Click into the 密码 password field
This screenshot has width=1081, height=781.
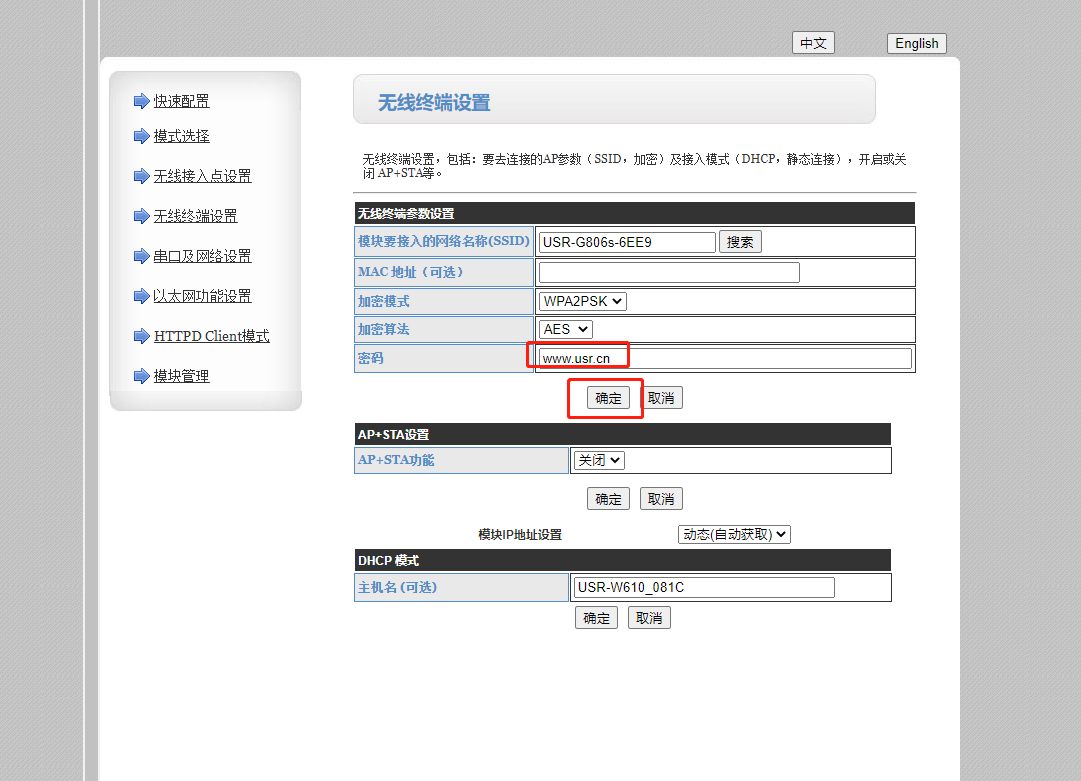(x=725, y=358)
